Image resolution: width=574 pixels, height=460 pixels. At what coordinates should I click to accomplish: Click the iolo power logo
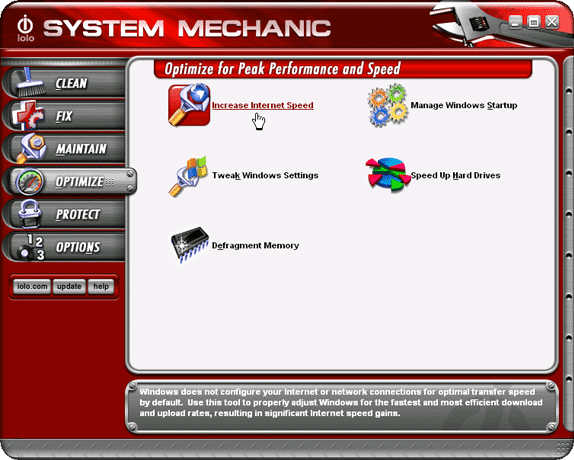(x=26, y=28)
